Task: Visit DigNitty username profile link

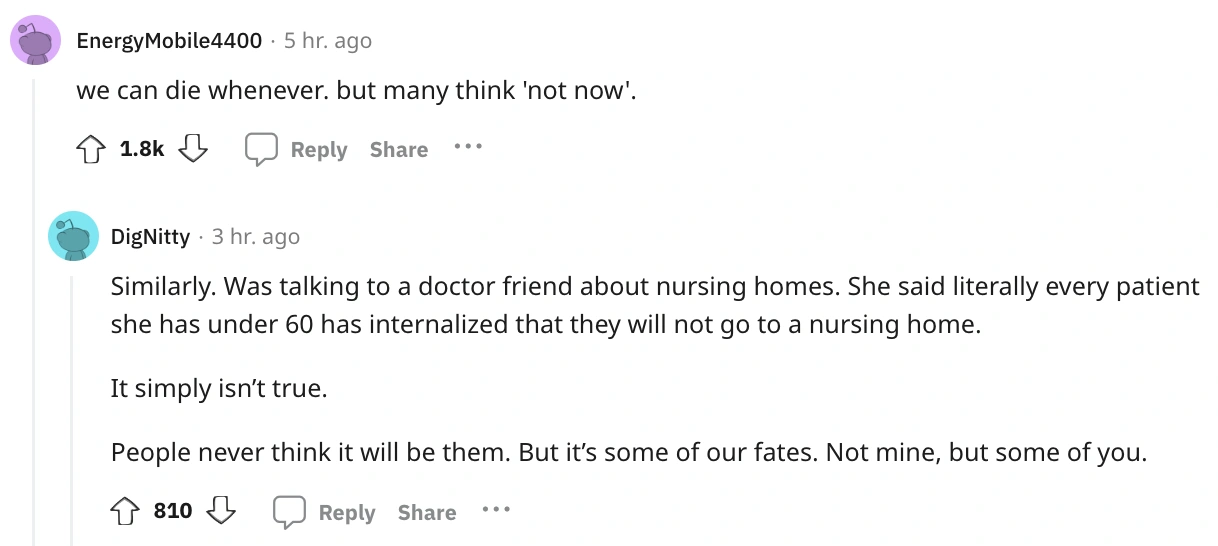Action: coord(150,236)
